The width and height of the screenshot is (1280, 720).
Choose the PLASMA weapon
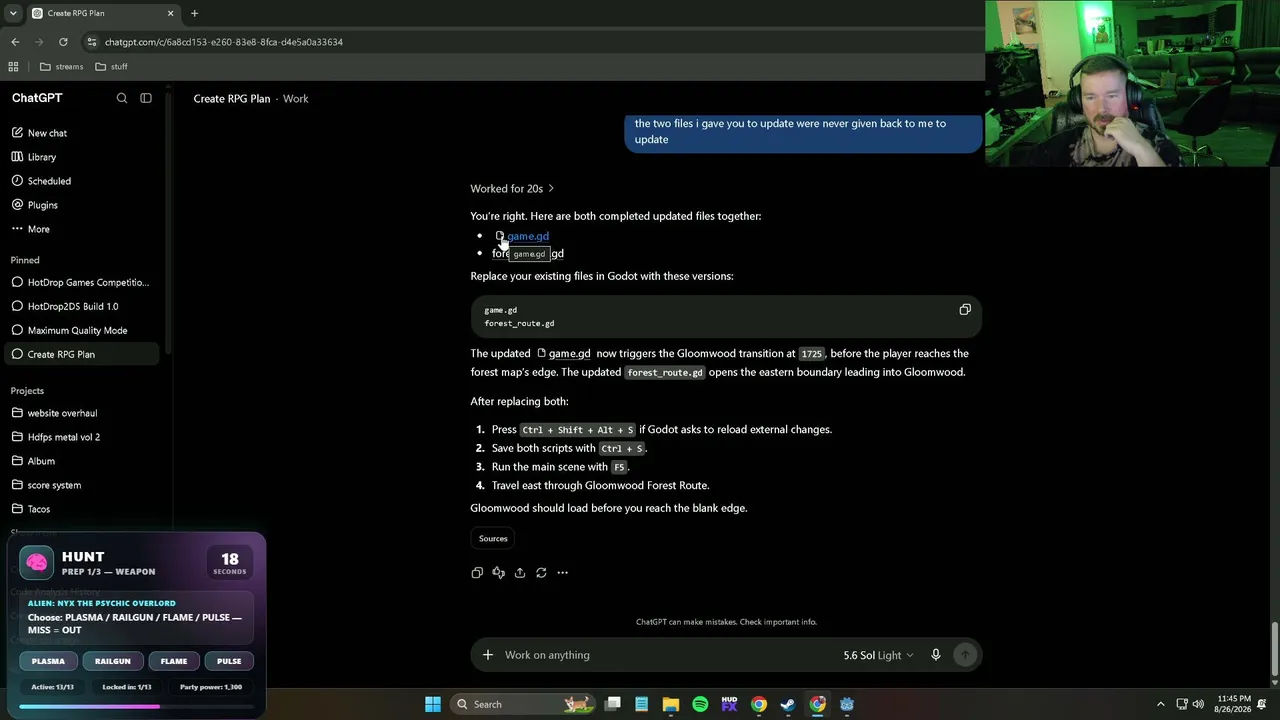tap(48, 661)
